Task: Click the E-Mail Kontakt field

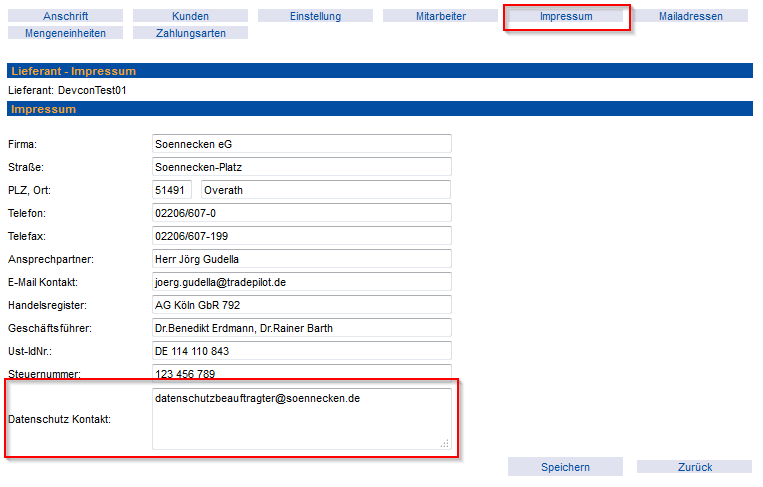Action: (302, 282)
